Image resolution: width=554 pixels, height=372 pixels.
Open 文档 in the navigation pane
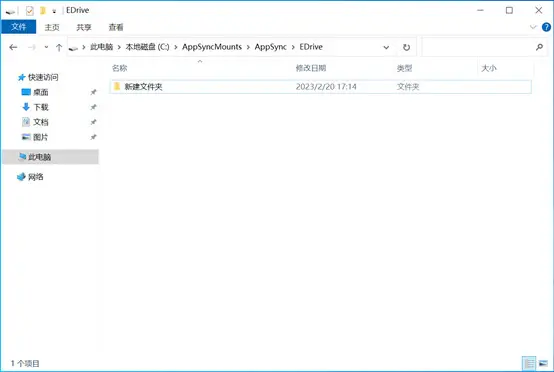click(41, 122)
